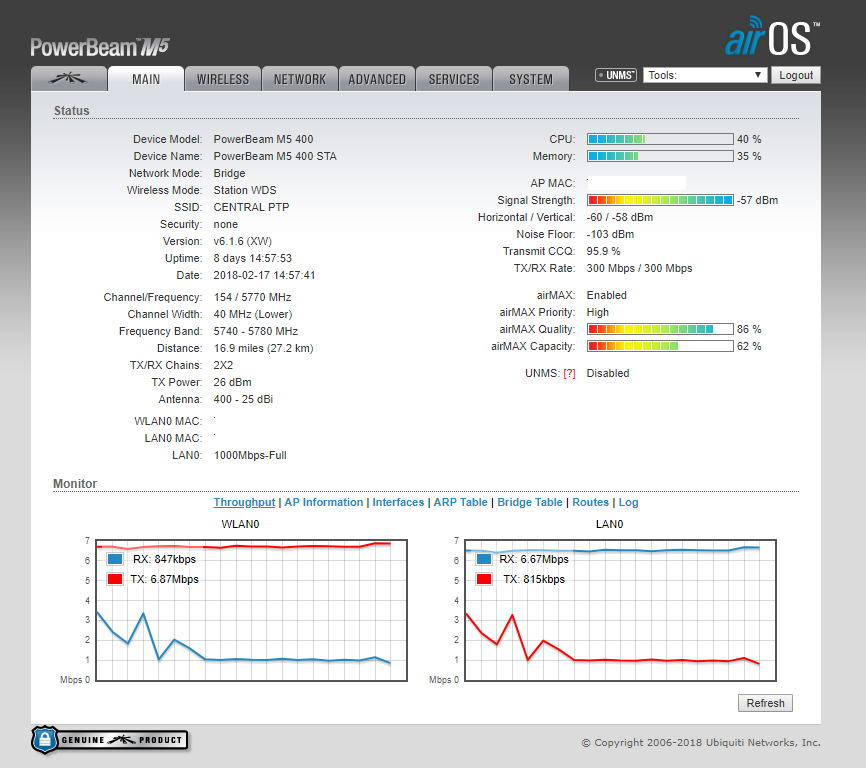Open the SYSTEM tab
The width and height of the screenshot is (866, 768).
pos(530,79)
